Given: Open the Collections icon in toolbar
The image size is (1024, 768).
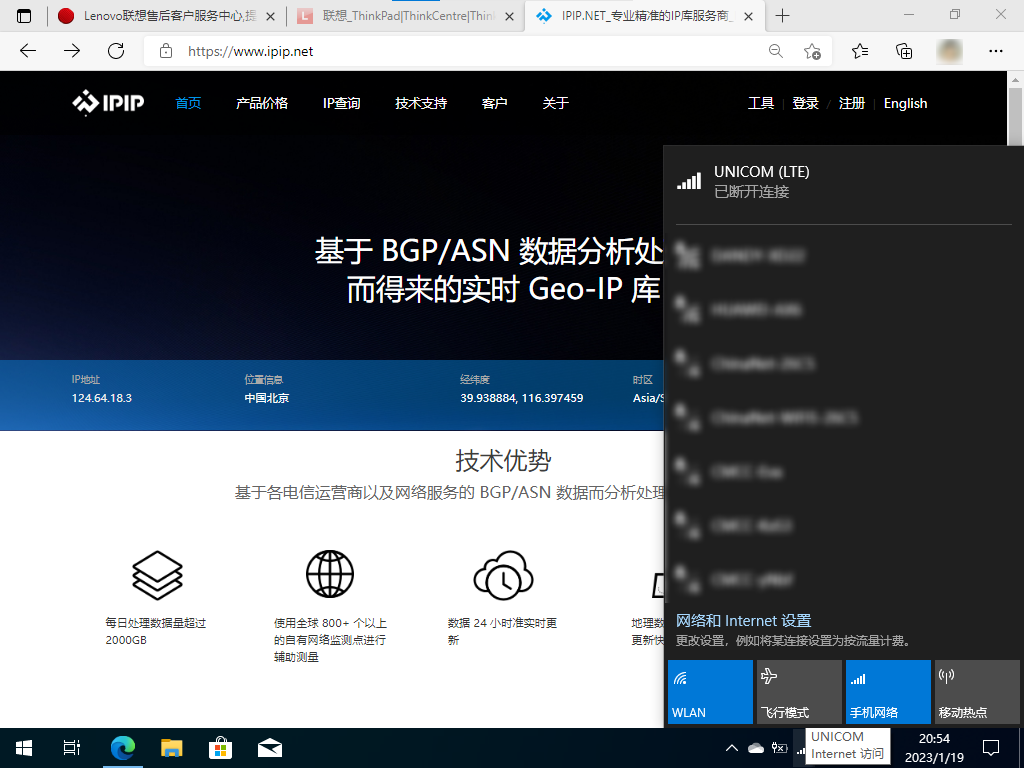Looking at the screenshot, I should point(904,51).
